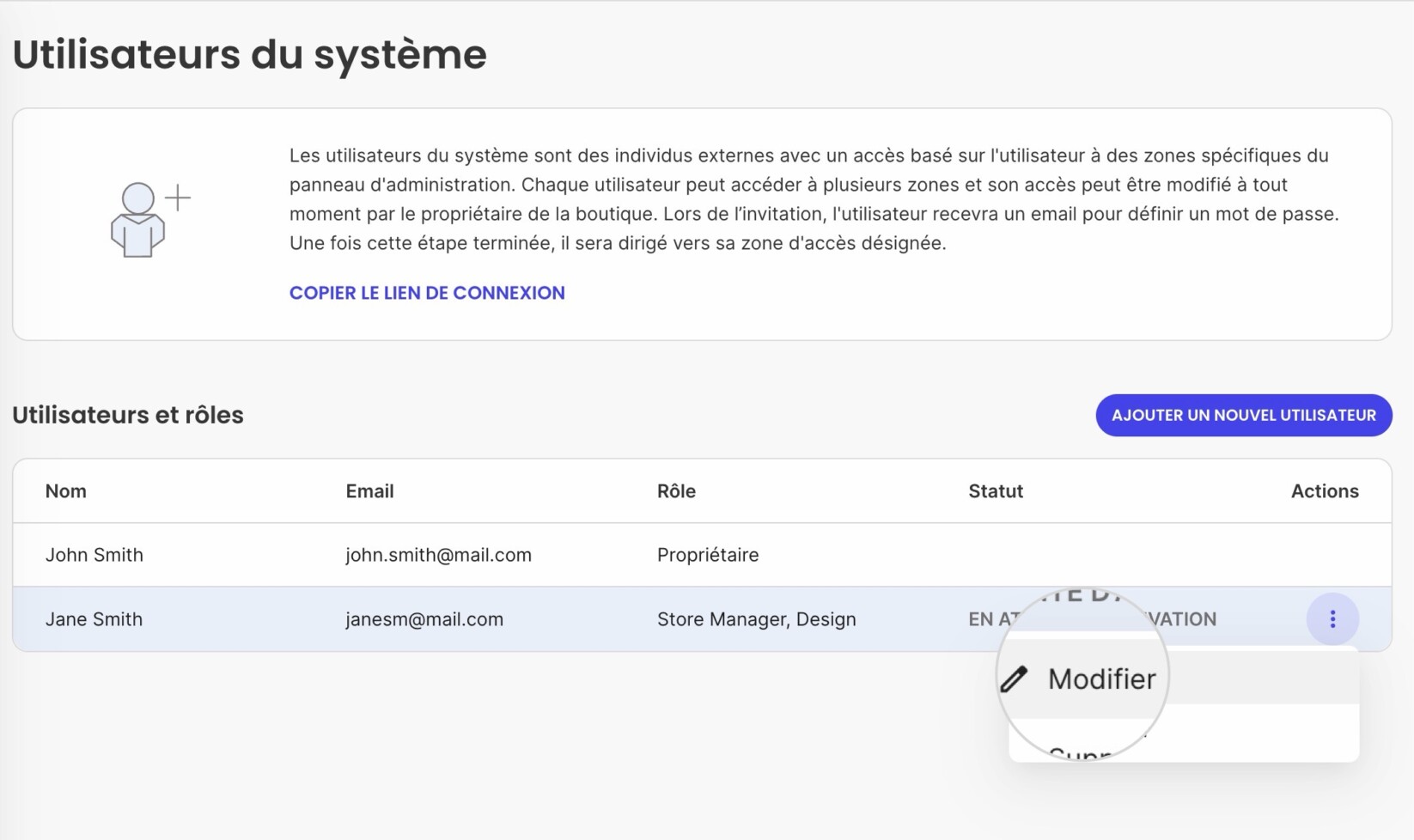Click the john.smith@mail.com email cell
The height and width of the screenshot is (840, 1414).
coord(439,555)
